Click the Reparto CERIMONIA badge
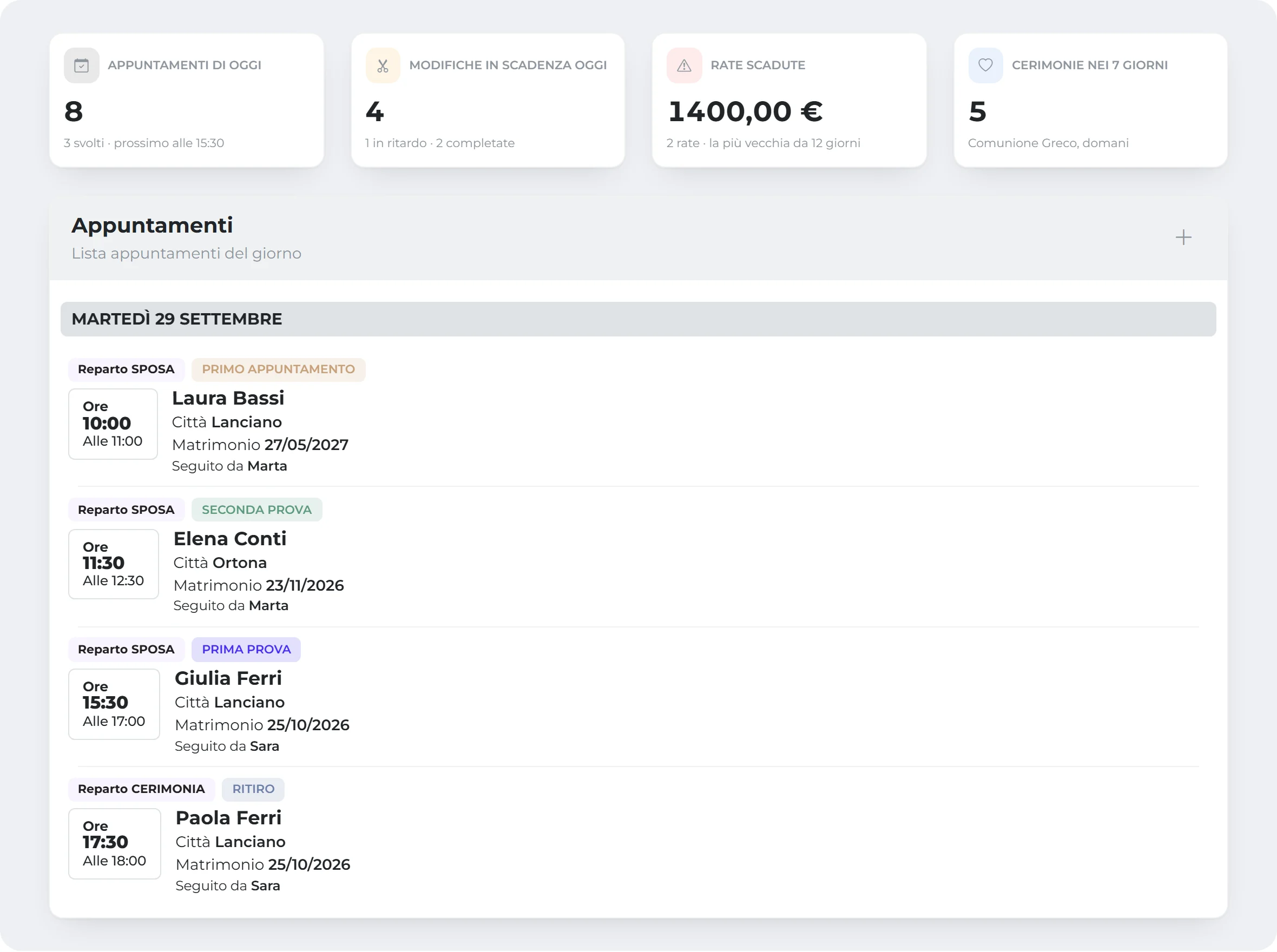The height and width of the screenshot is (952, 1277). pos(141,790)
